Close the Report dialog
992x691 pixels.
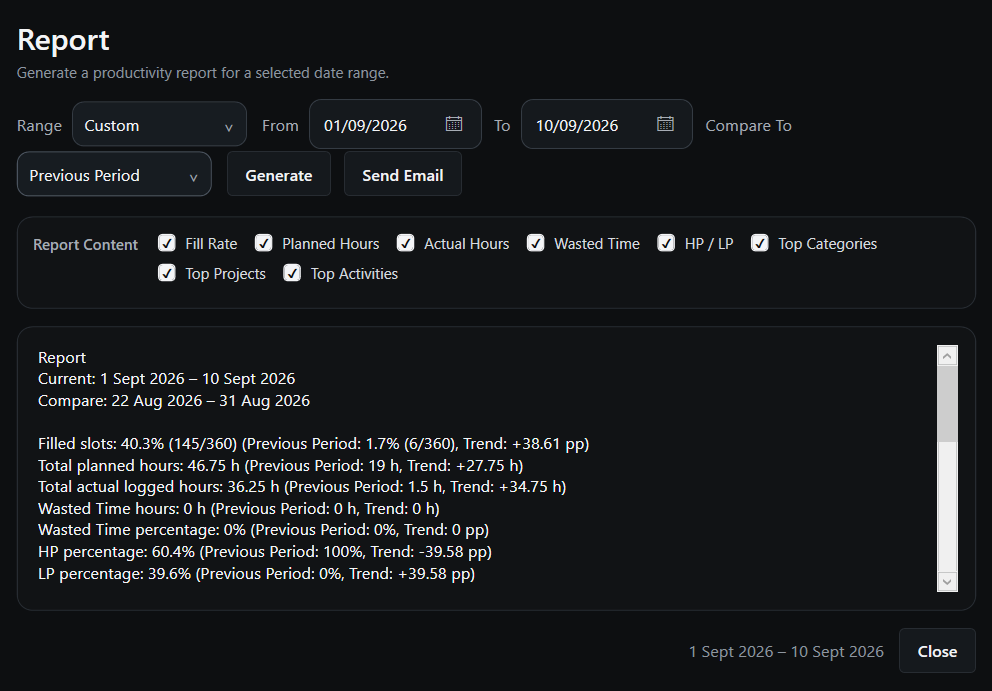[937, 651]
